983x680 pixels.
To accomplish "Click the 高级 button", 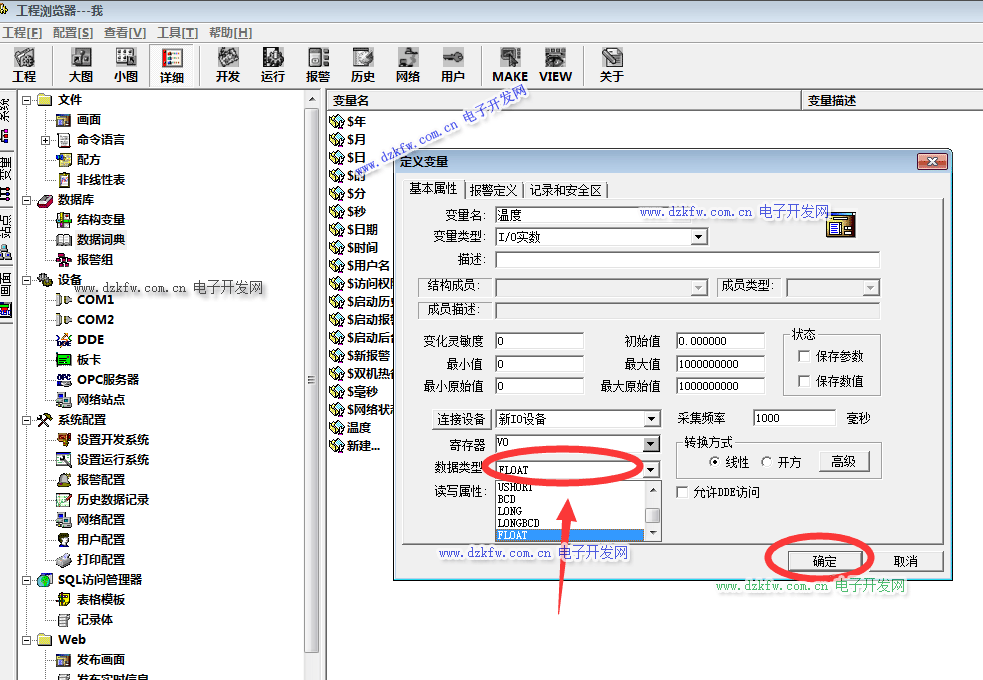I will tap(844, 461).
